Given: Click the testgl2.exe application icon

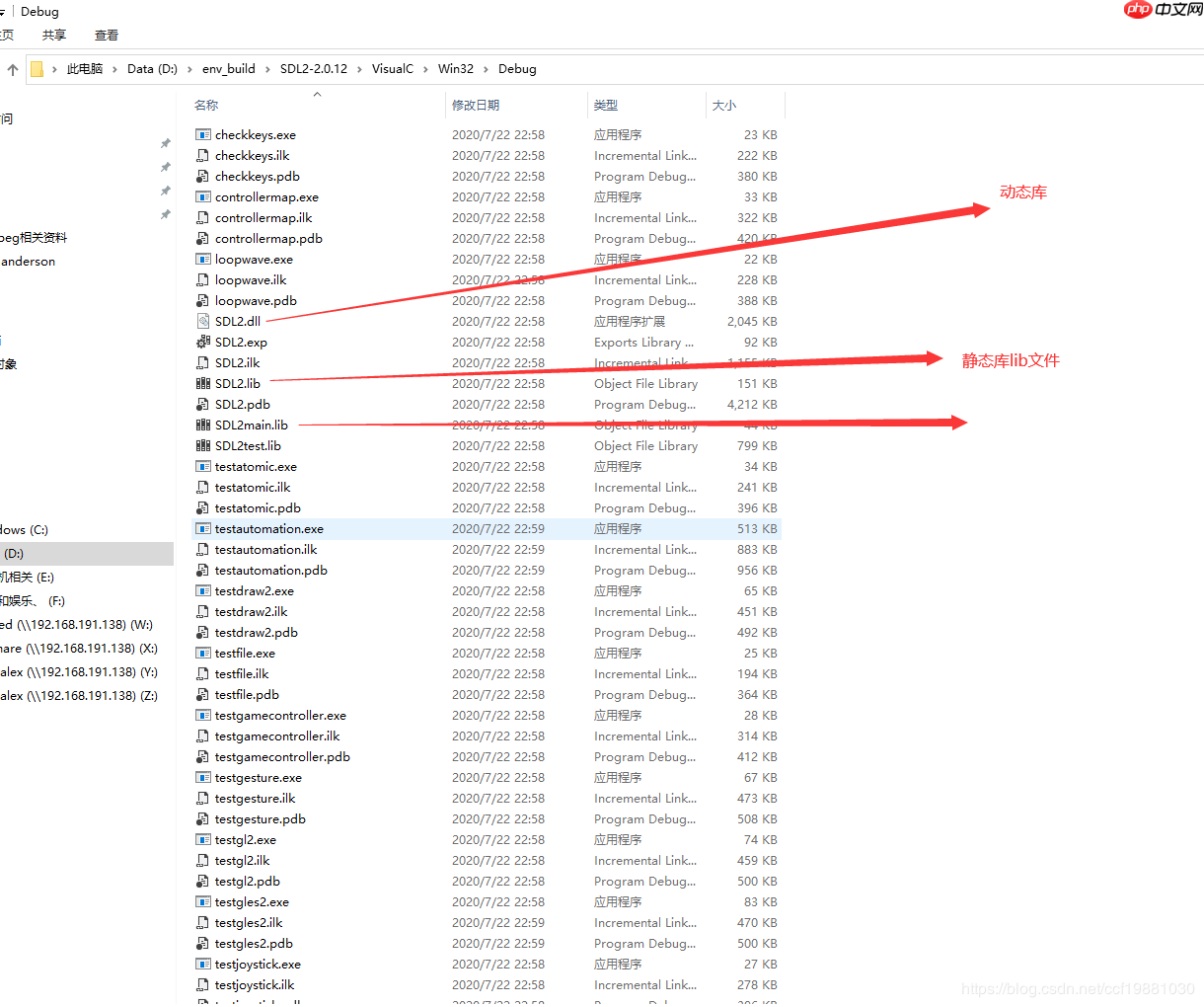Looking at the screenshot, I should (x=202, y=840).
